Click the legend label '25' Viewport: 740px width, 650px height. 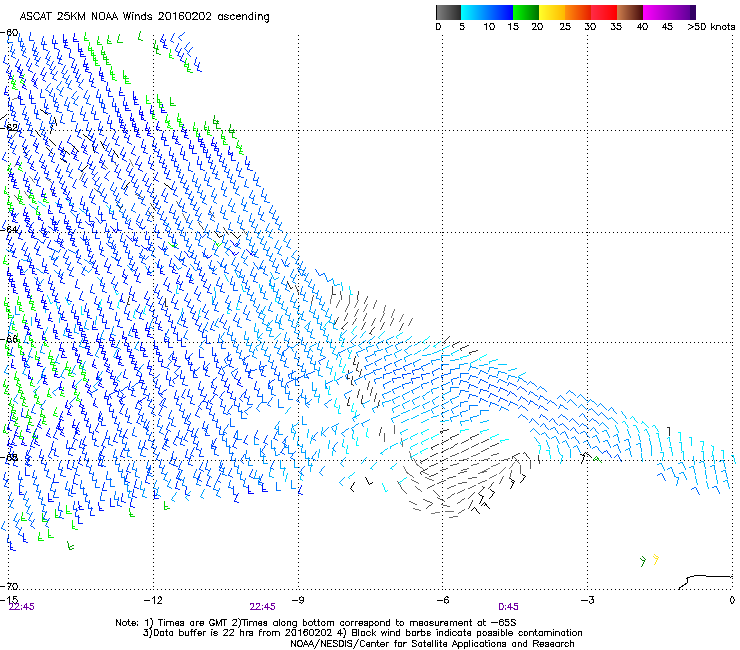[565, 27]
